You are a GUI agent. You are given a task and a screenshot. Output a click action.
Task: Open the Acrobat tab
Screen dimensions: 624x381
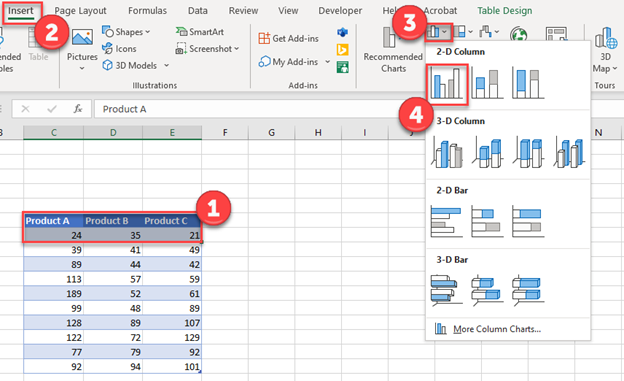pyautogui.click(x=440, y=11)
